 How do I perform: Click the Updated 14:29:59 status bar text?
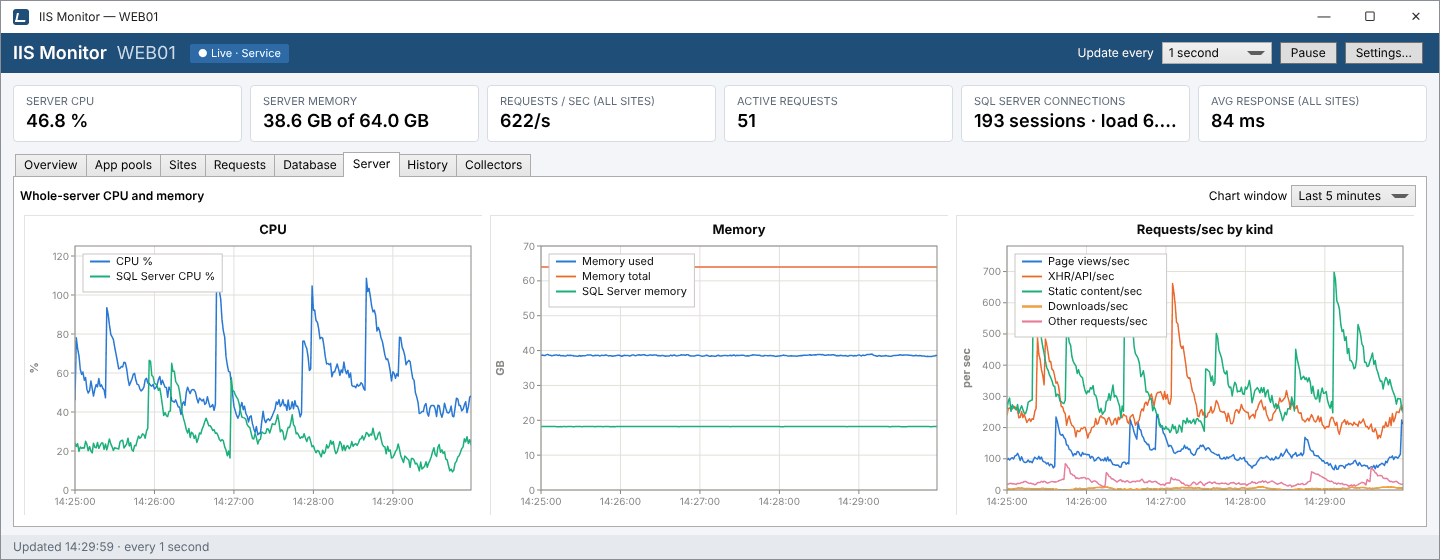[111, 547]
